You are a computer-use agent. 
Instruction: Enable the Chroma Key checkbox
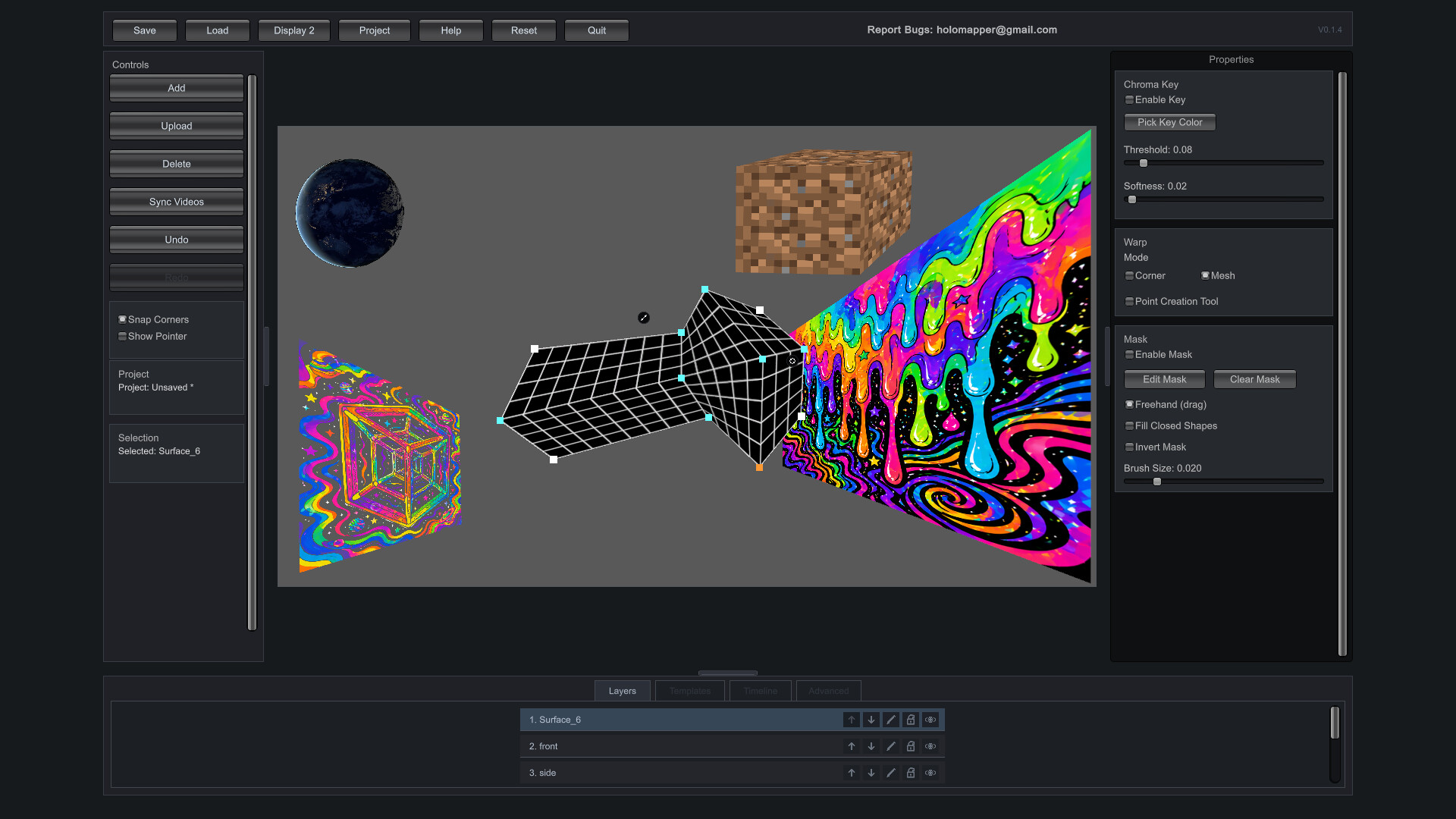pos(1129,100)
